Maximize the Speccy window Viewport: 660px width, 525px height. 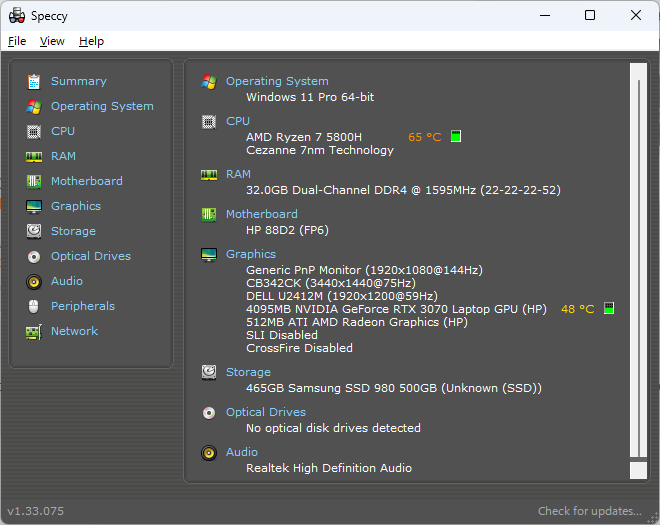(590, 16)
